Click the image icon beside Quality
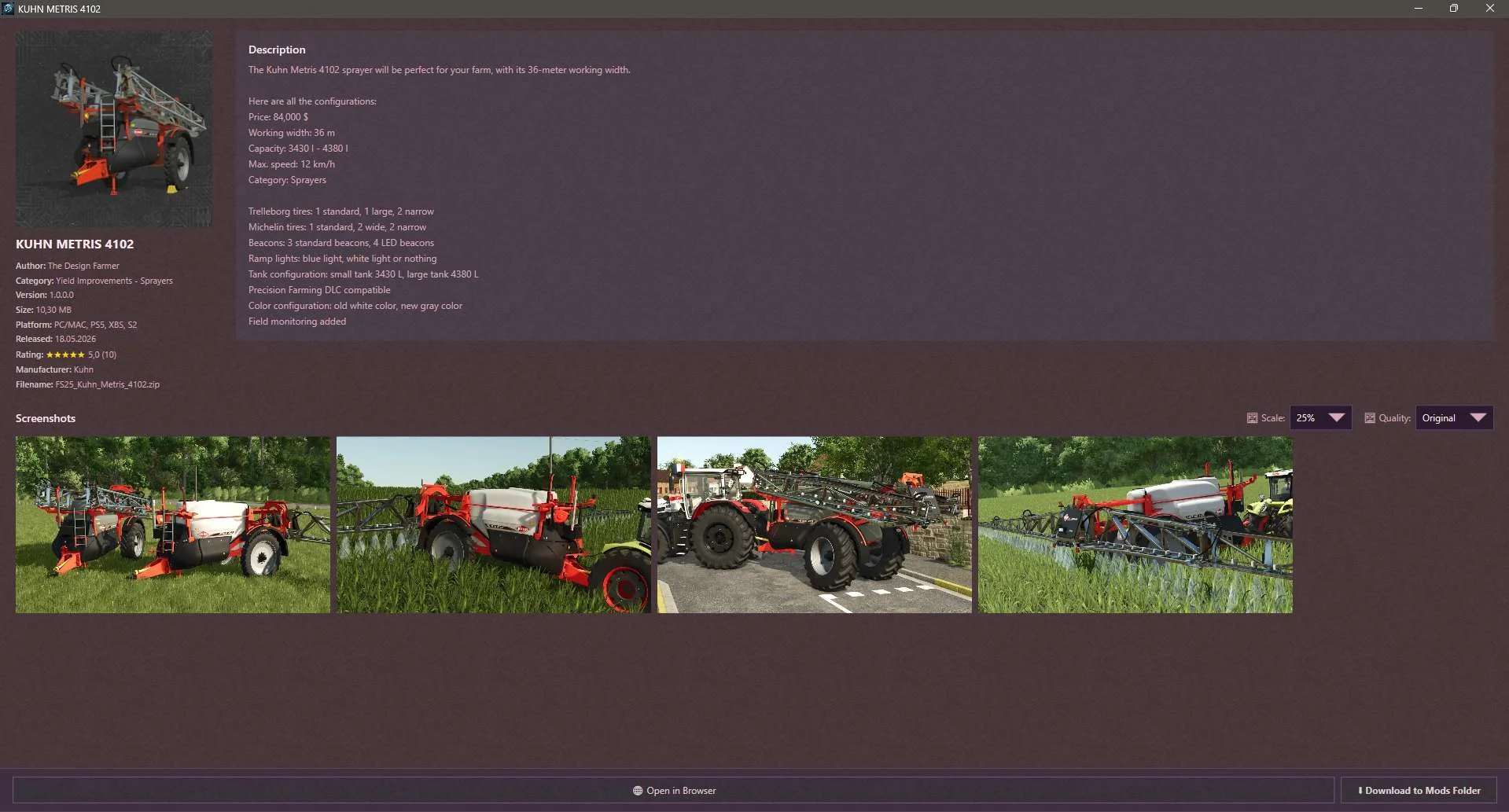Viewport: 1509px width, 812px height. [1370, 418]
